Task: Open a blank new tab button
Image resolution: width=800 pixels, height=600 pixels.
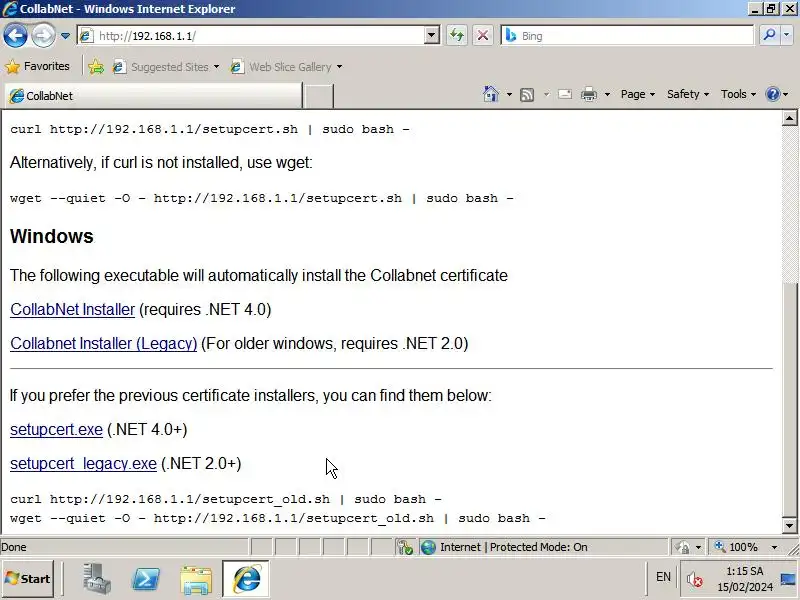Action: click(318, 96)
